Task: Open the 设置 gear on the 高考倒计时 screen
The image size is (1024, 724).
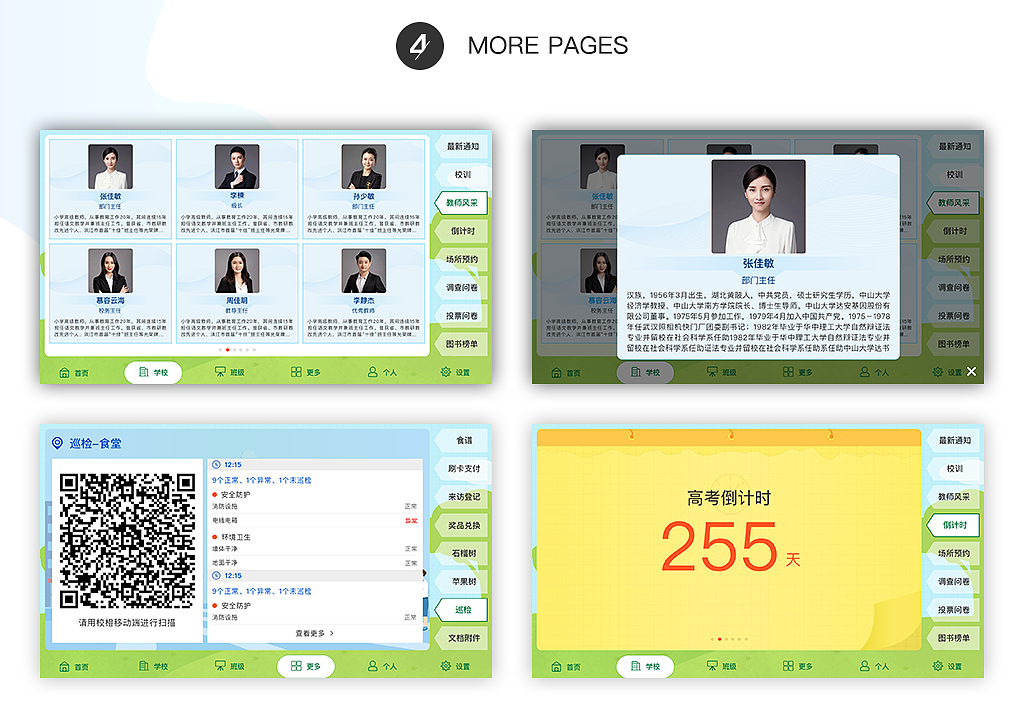Action: pyautogui.click(x=938, y=666)
